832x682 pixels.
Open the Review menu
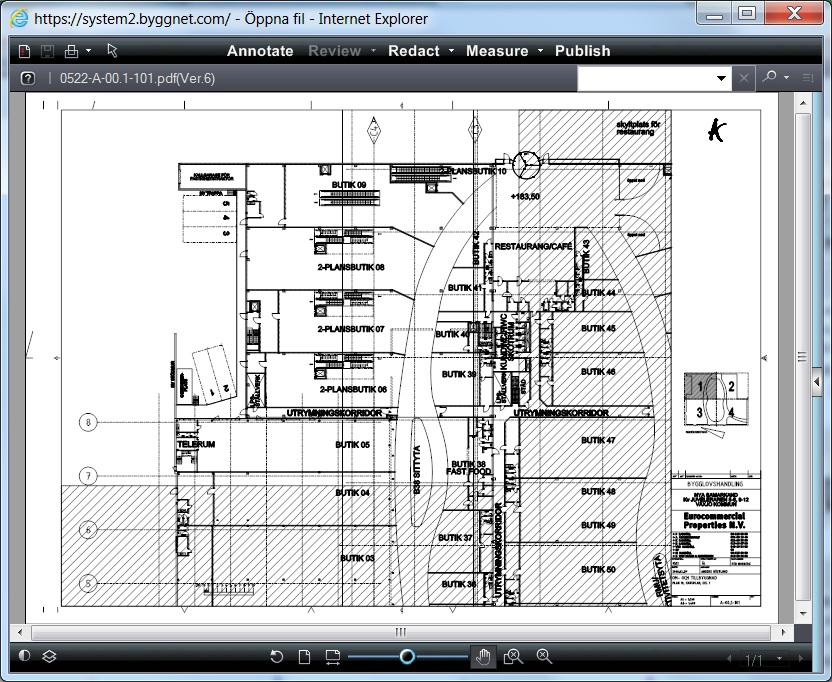(334, 51)
